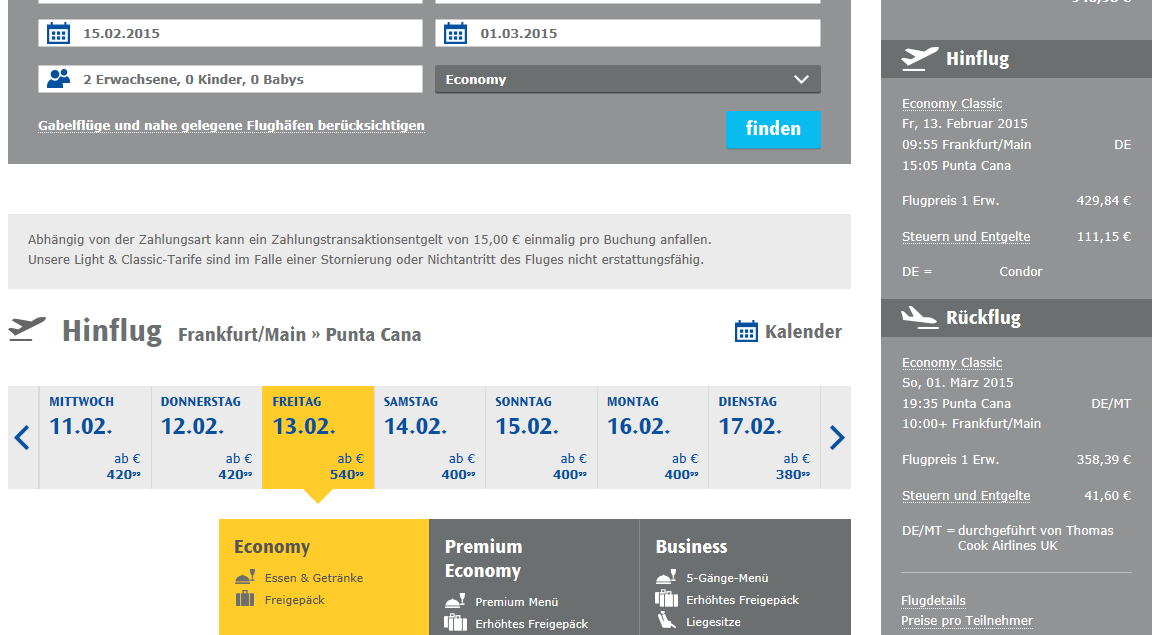Open the Economy class dropdown

[x=627, y=80]
